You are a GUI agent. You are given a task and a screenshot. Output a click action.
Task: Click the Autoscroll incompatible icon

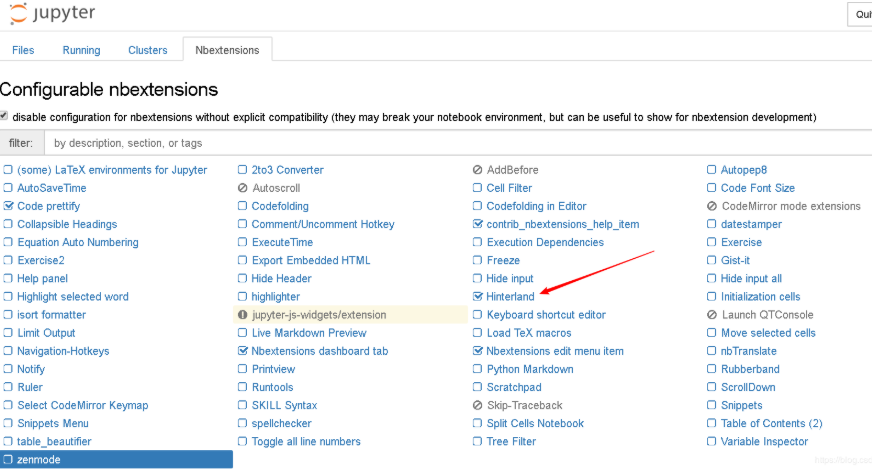click(x=243, y=188)
